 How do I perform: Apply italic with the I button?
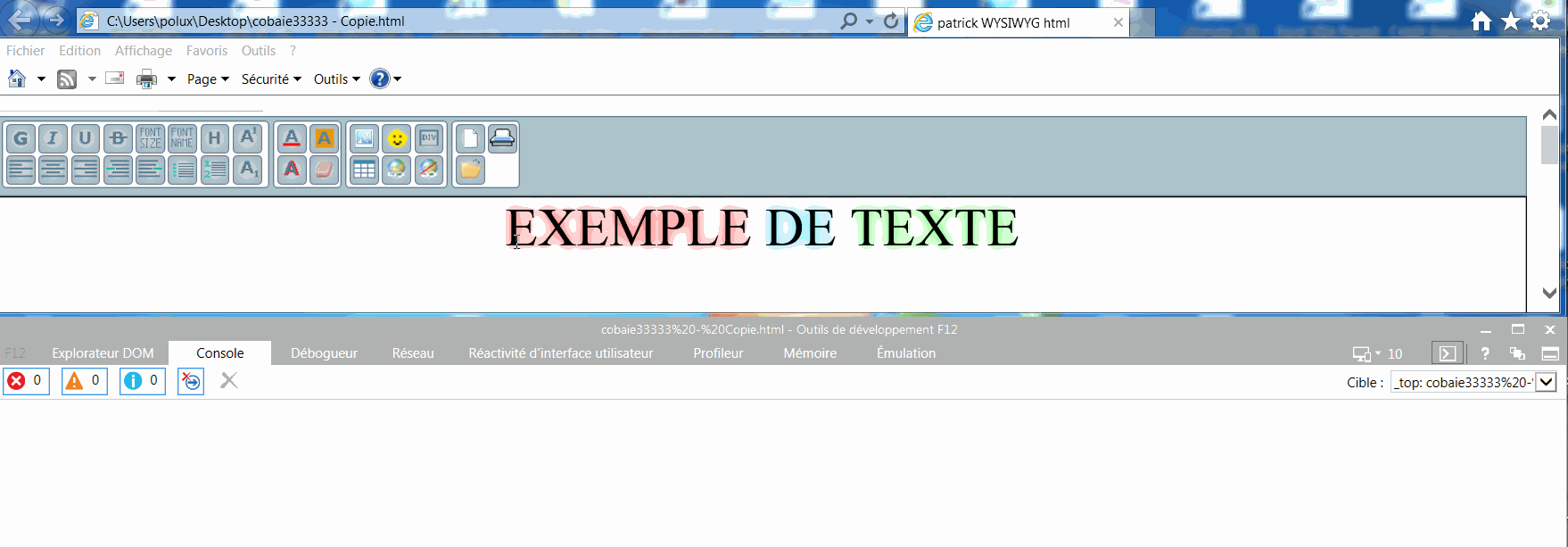pos(53,138)
